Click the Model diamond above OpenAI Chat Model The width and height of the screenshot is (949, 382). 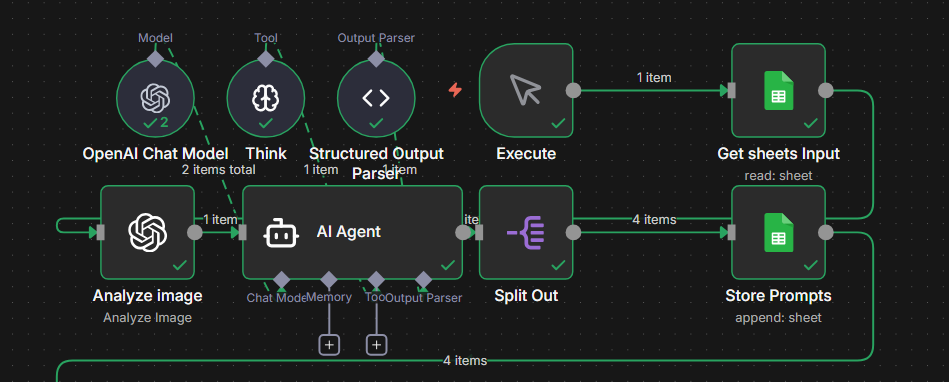point(156,59)
